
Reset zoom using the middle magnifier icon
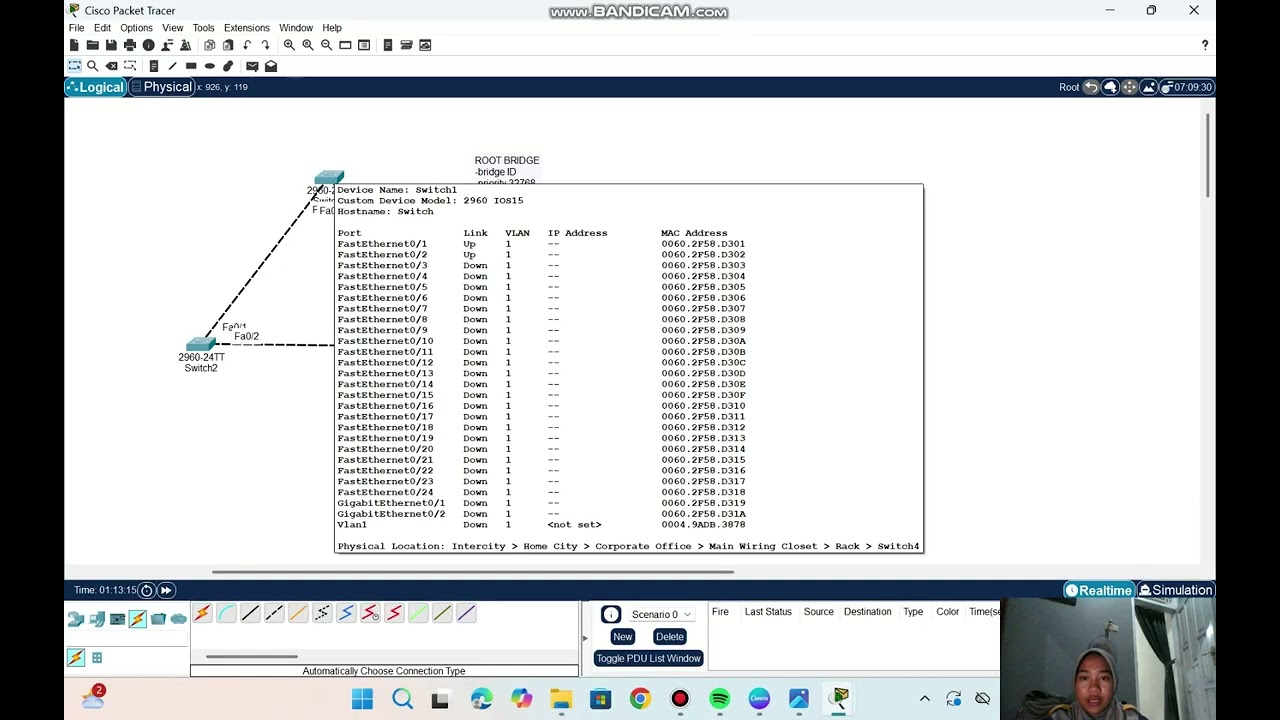click(307, 45)
